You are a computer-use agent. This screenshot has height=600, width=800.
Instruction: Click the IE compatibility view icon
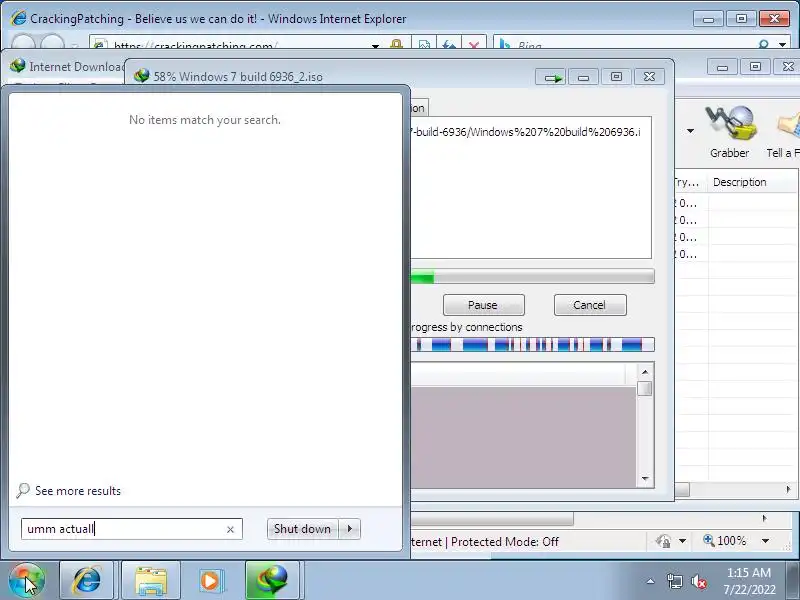point(424,45)
